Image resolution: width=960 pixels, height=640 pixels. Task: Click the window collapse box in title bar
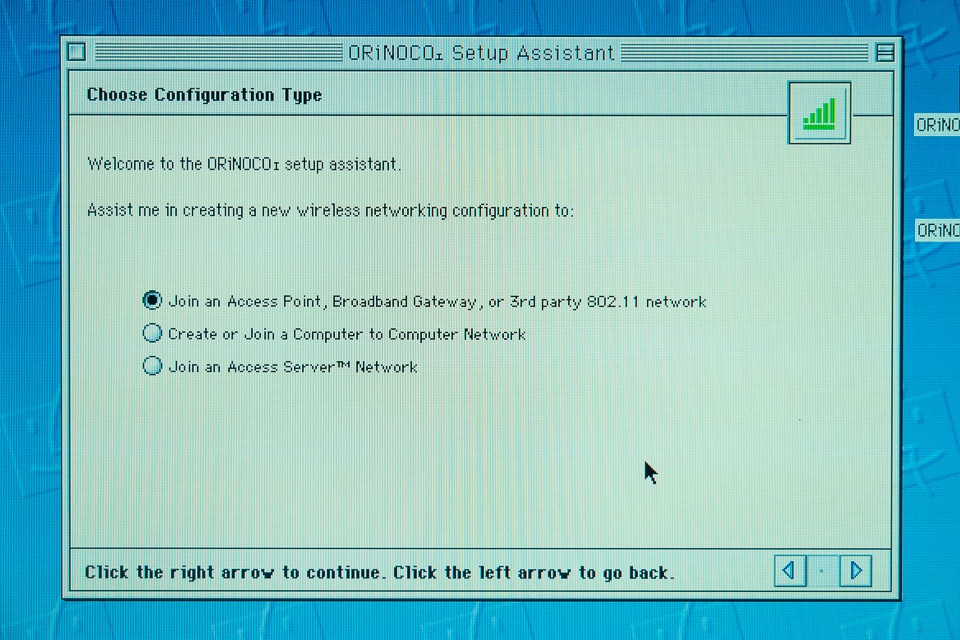pyautogui.click(x=885, y=53)
